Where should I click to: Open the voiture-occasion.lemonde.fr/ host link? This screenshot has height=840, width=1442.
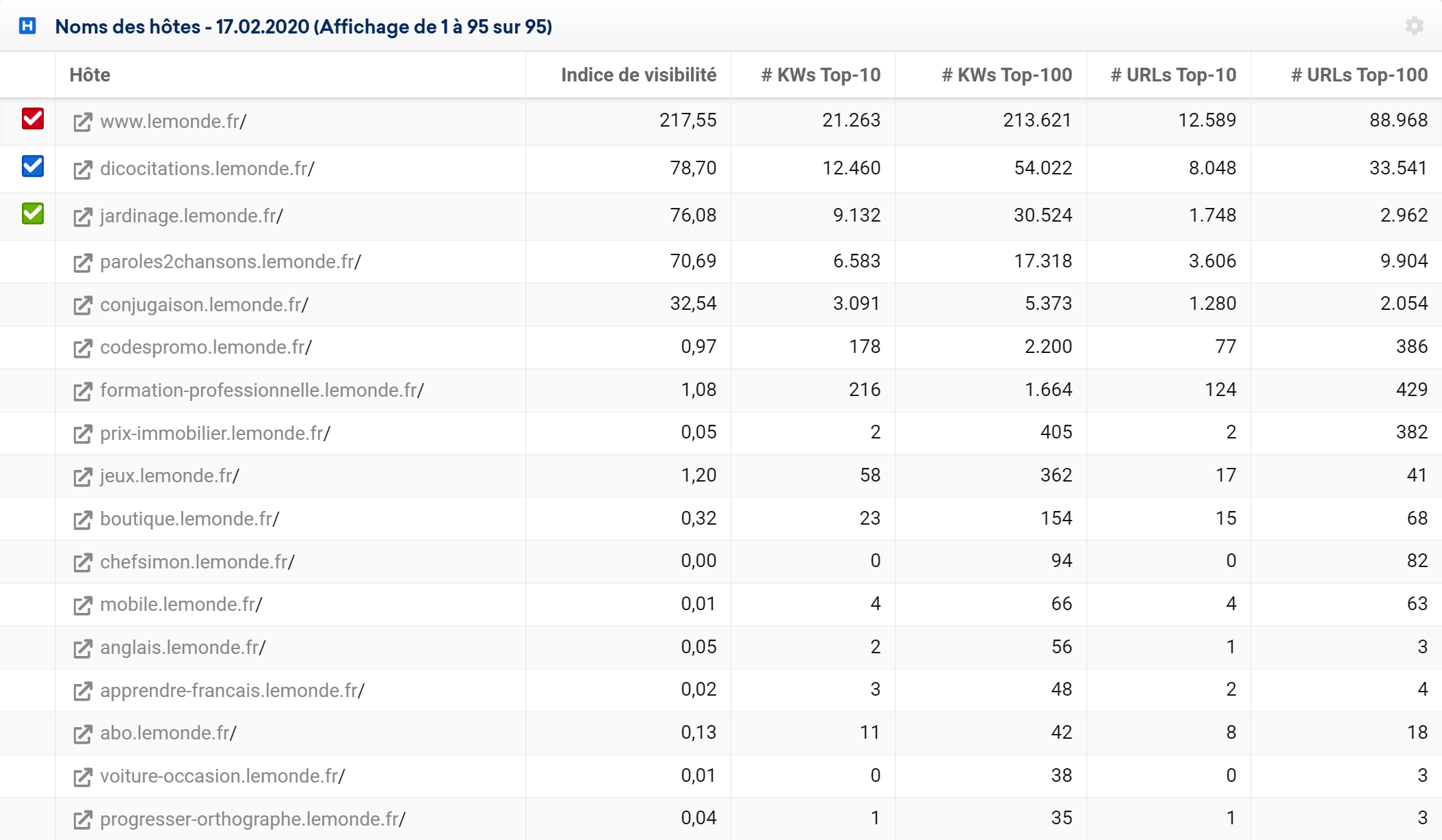click(222, 776)
